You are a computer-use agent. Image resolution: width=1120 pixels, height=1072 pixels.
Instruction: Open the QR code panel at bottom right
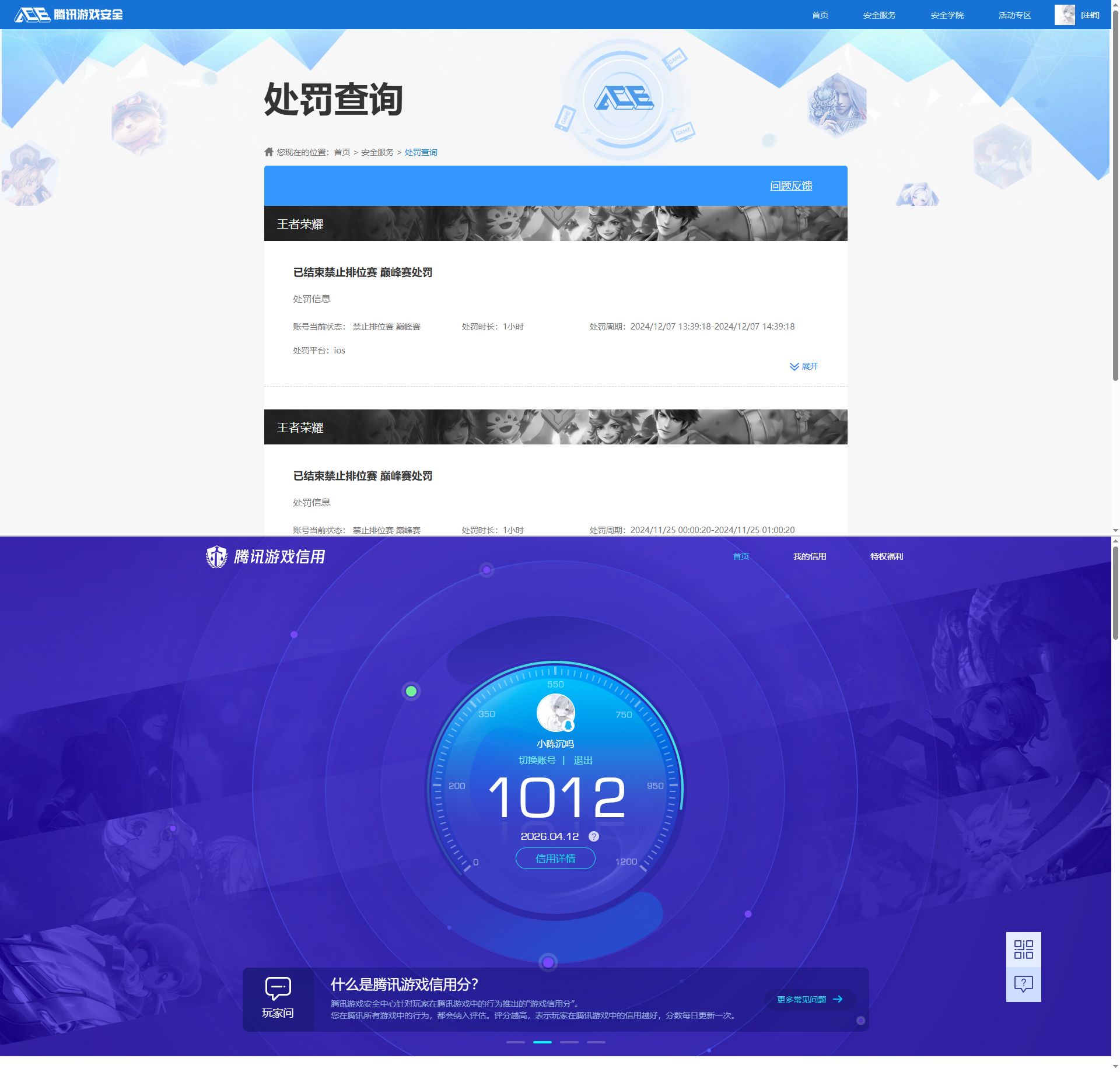[x=1024, y=951]
